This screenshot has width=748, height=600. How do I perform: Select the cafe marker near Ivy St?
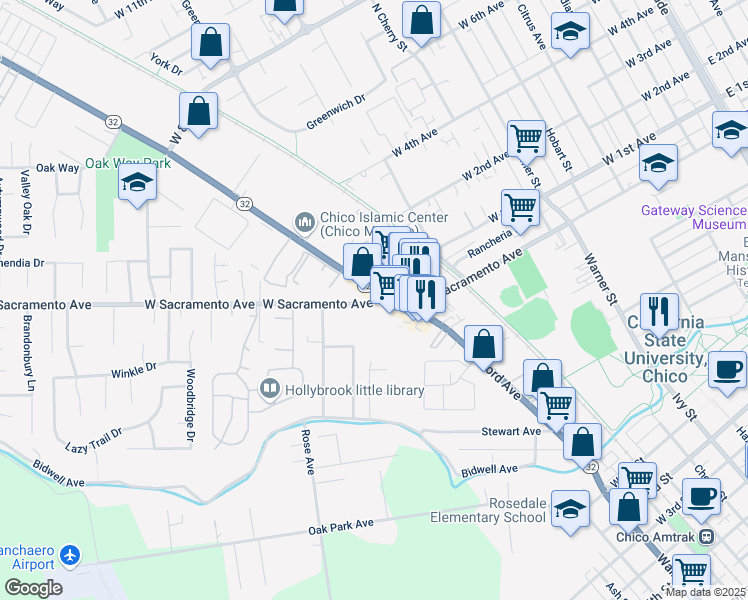point(727,372)
